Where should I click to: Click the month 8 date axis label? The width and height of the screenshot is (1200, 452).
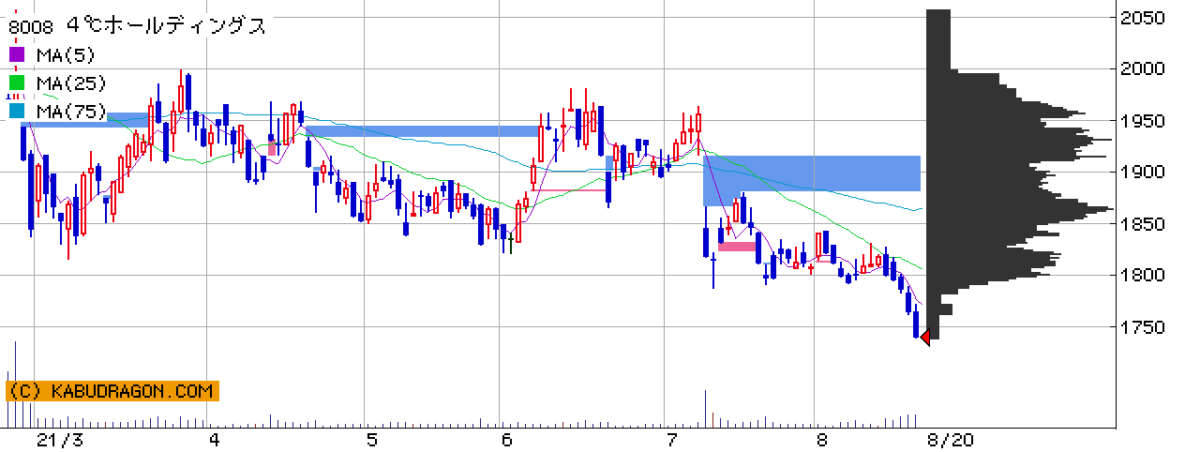coord(822,439)
